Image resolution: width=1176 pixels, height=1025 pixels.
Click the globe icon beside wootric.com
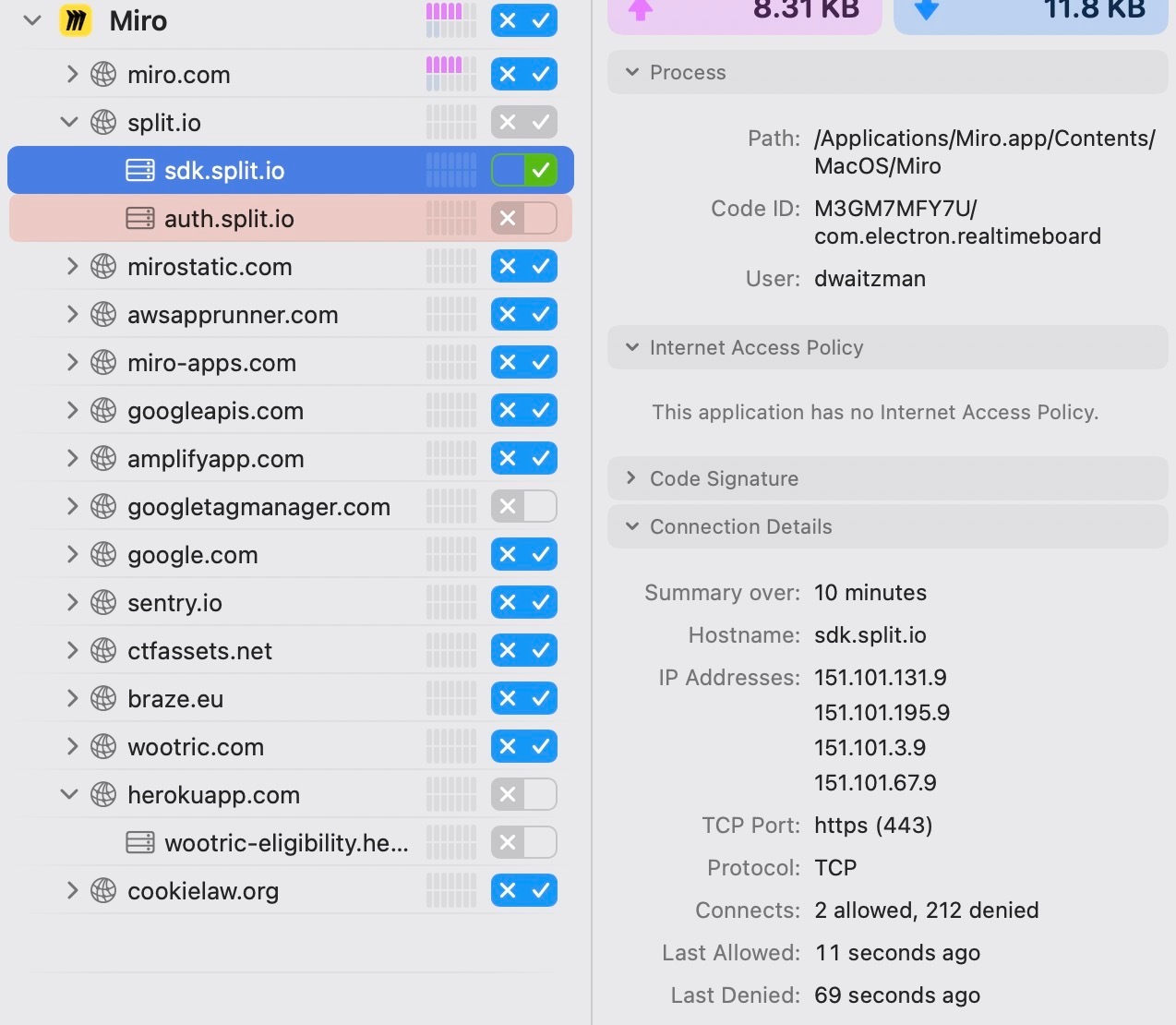pos(103,746)
